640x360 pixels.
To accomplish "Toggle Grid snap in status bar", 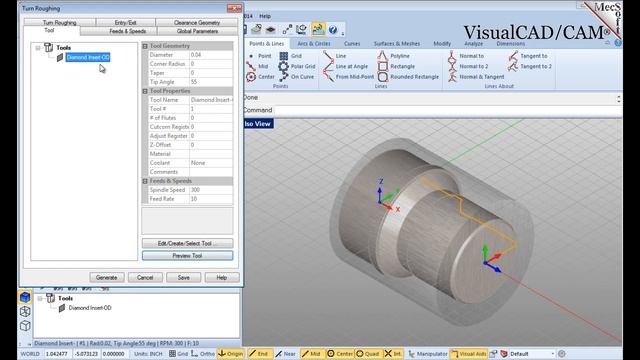I will point(178,354).
